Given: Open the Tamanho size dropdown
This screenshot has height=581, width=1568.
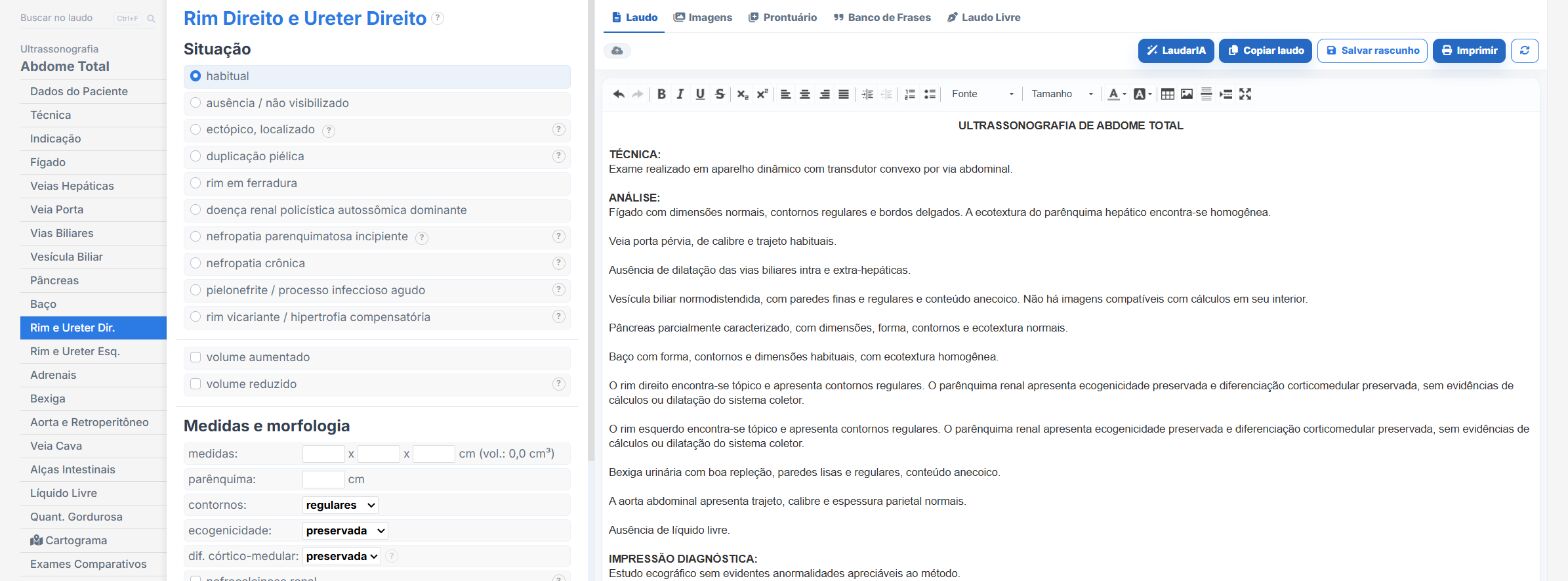Looking at the screenshot, I should 1062,94.
